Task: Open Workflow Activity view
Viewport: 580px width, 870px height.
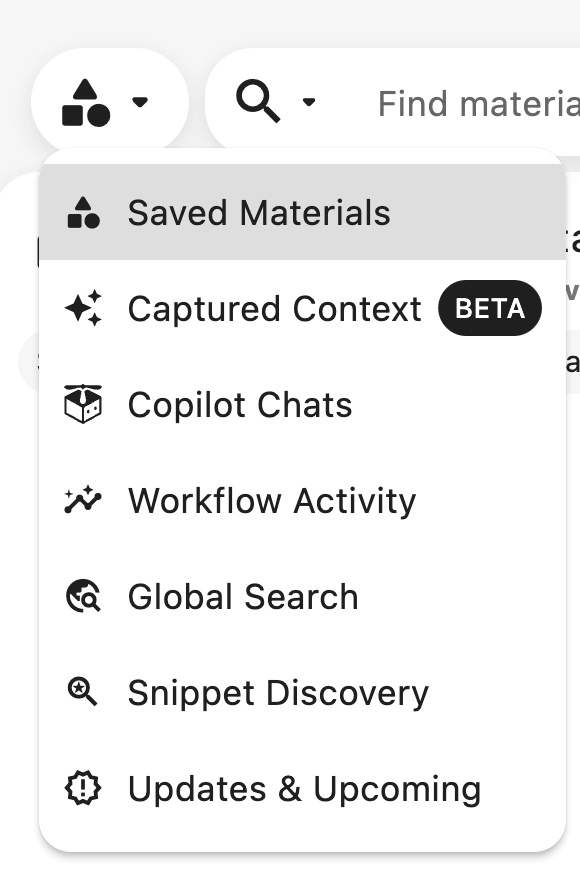Action: tap(271, 500)
